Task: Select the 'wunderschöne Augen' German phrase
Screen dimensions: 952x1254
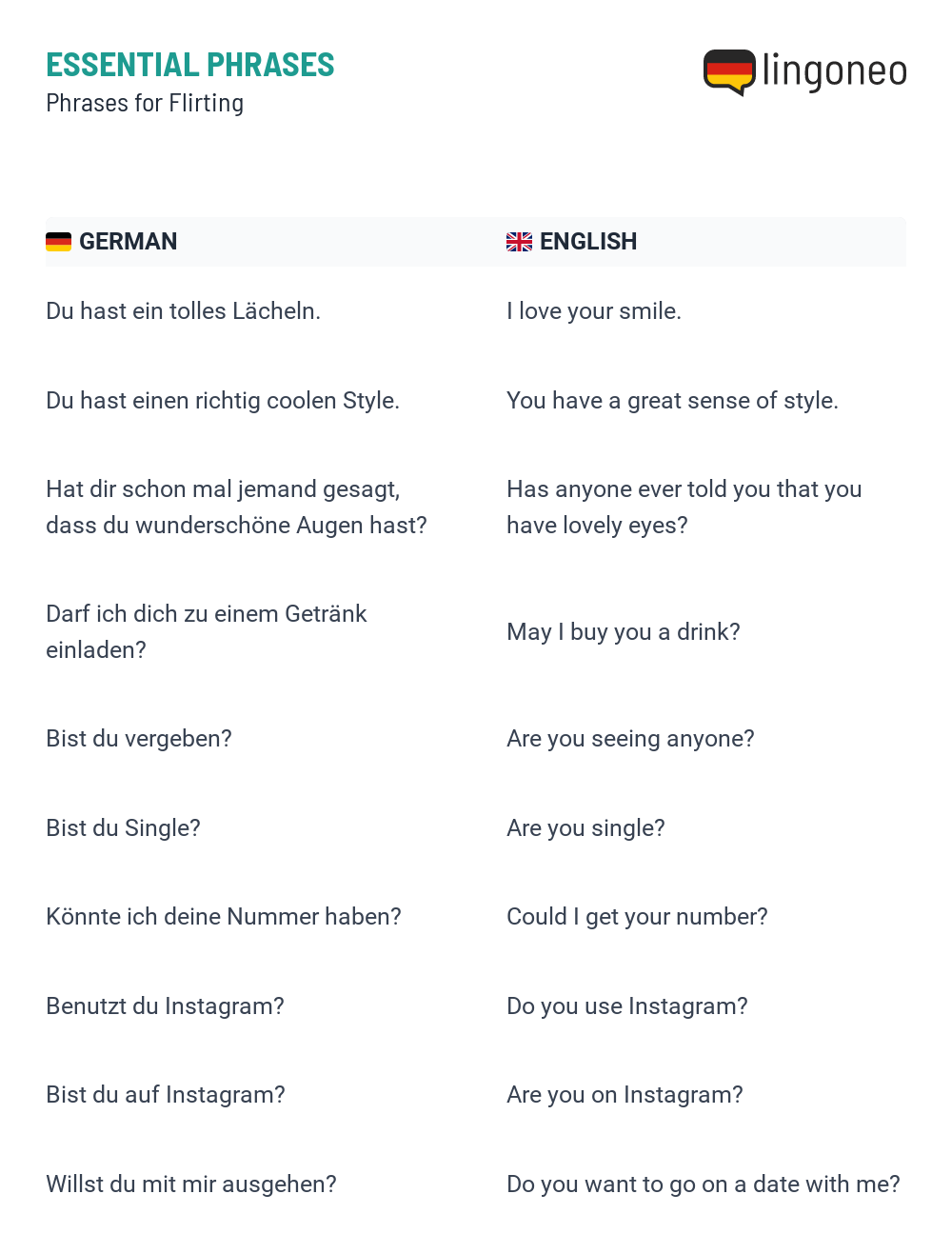Action: coord(237,508)
